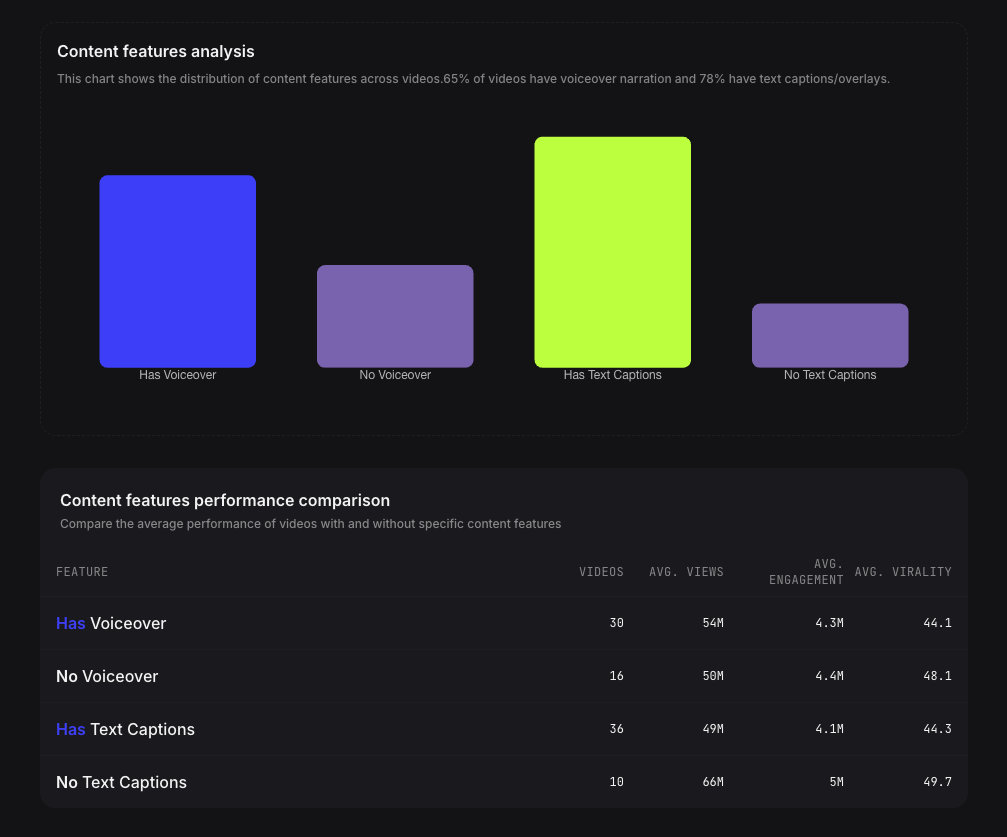1007x837 pixels.
Task: Click 'Content features performance comparison' heading
Action: 225,500
